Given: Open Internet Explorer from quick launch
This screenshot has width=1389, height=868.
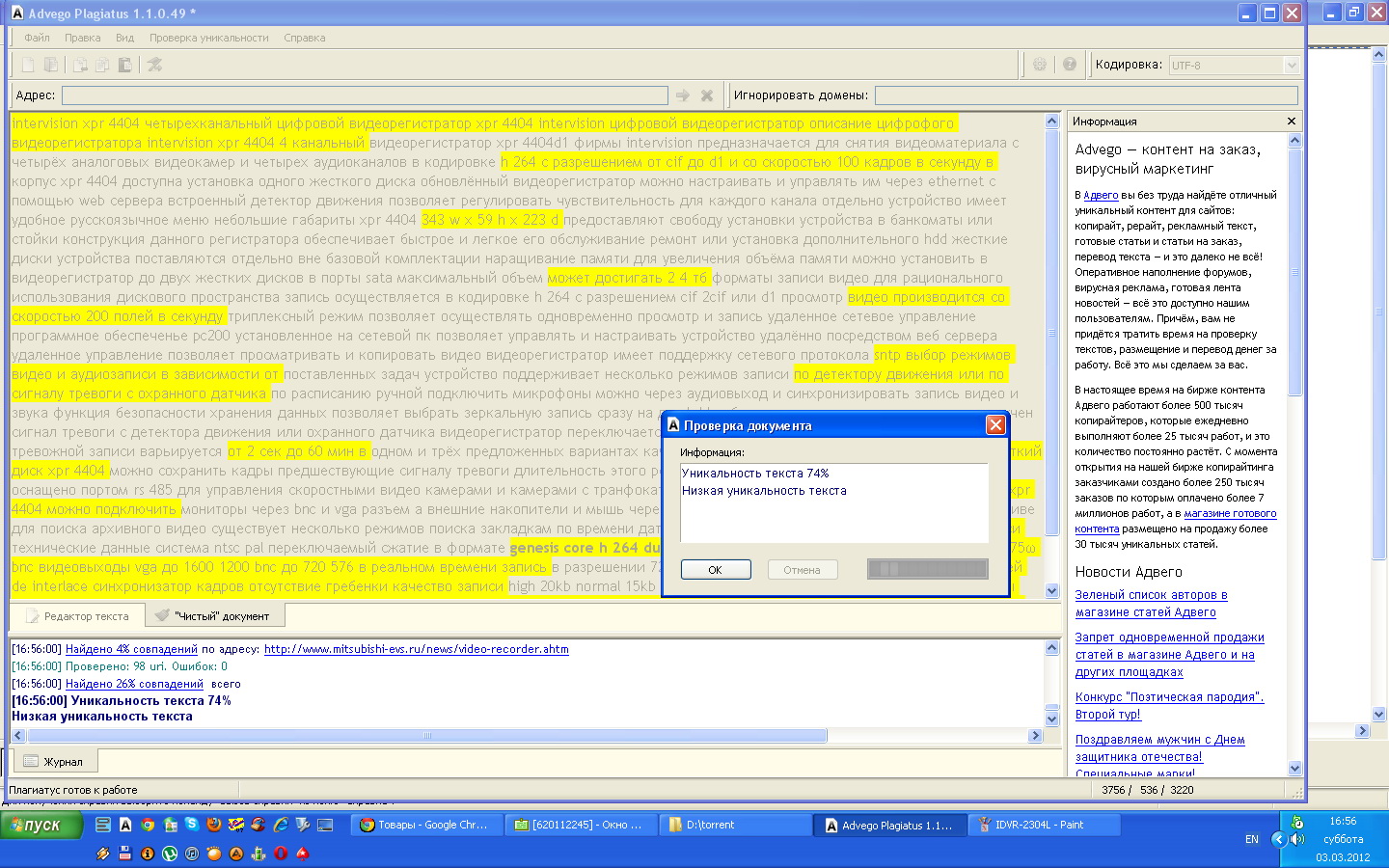Looking at the screenshot, I should (281, 825).
